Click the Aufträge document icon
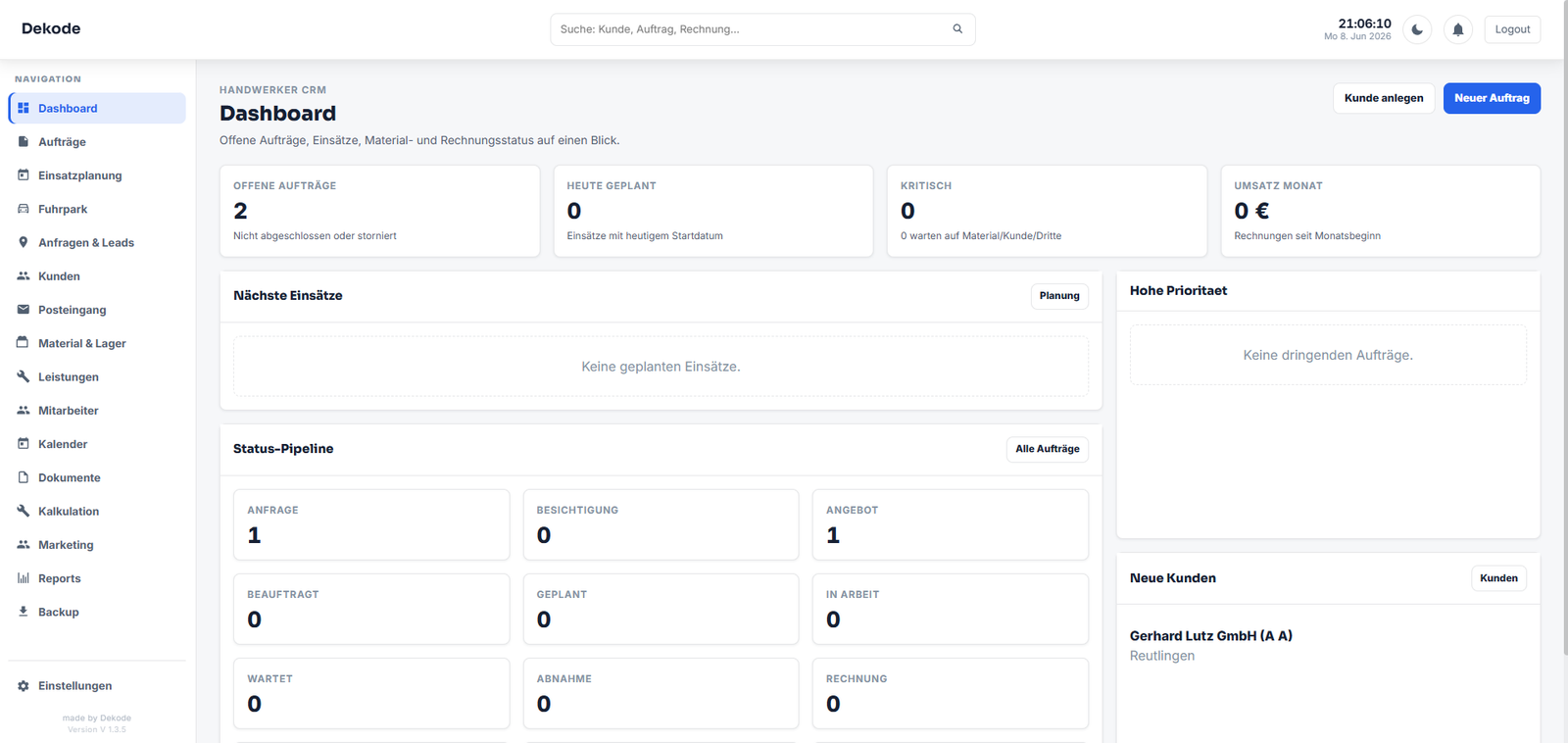 coord(24,141)
